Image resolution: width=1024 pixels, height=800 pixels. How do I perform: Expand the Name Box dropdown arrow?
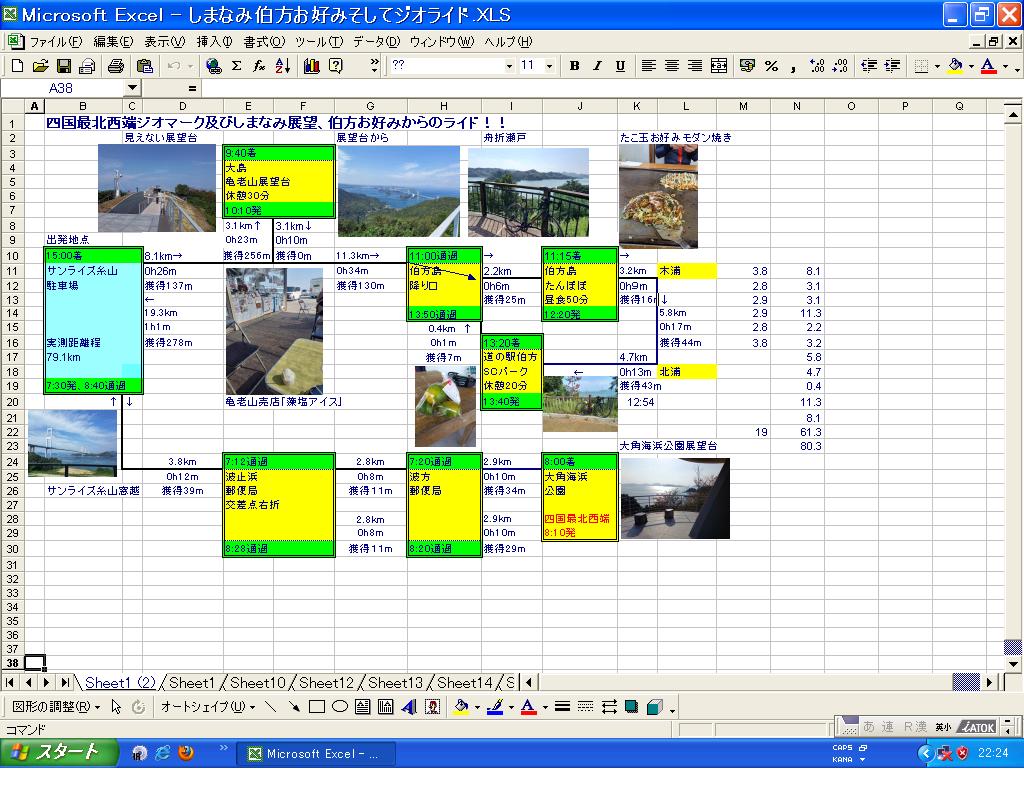point(133,88)
